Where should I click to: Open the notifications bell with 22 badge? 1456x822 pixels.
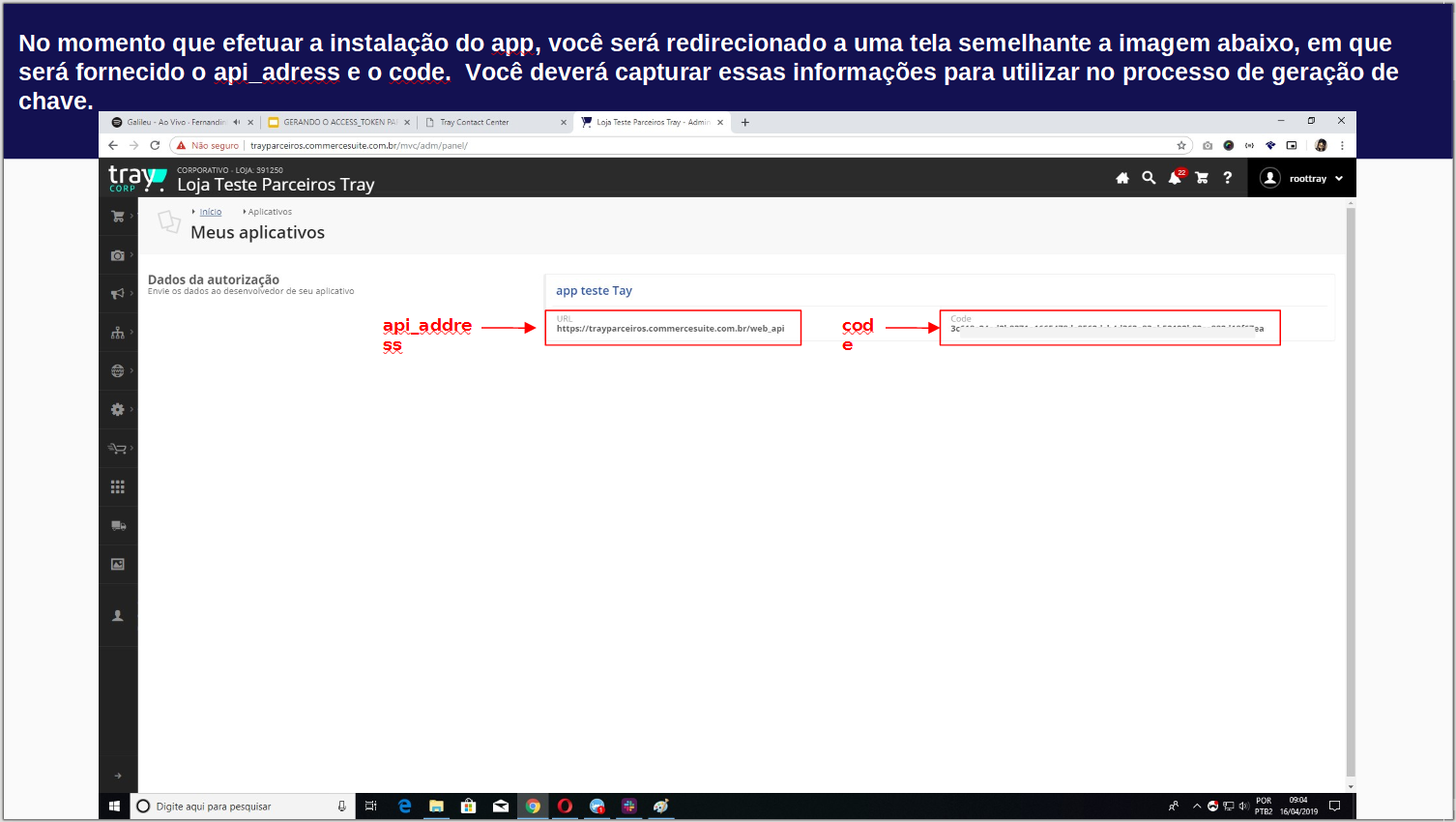(x=1175, y=178)
